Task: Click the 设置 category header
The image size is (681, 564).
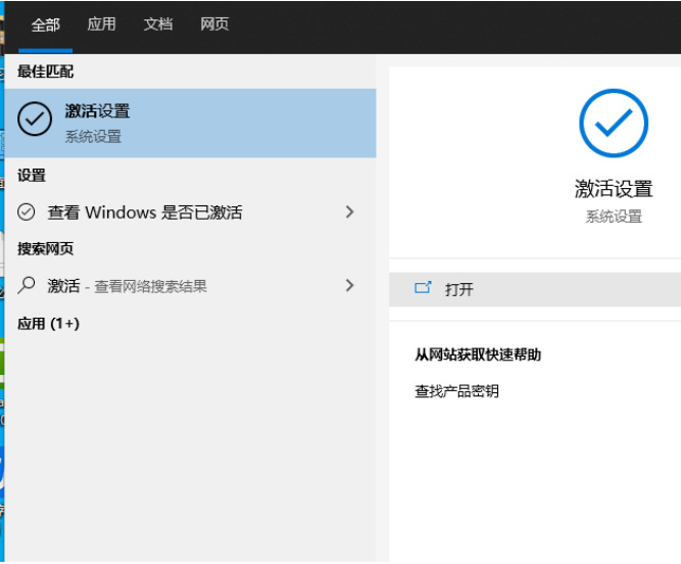Action: tap(32, 176)
